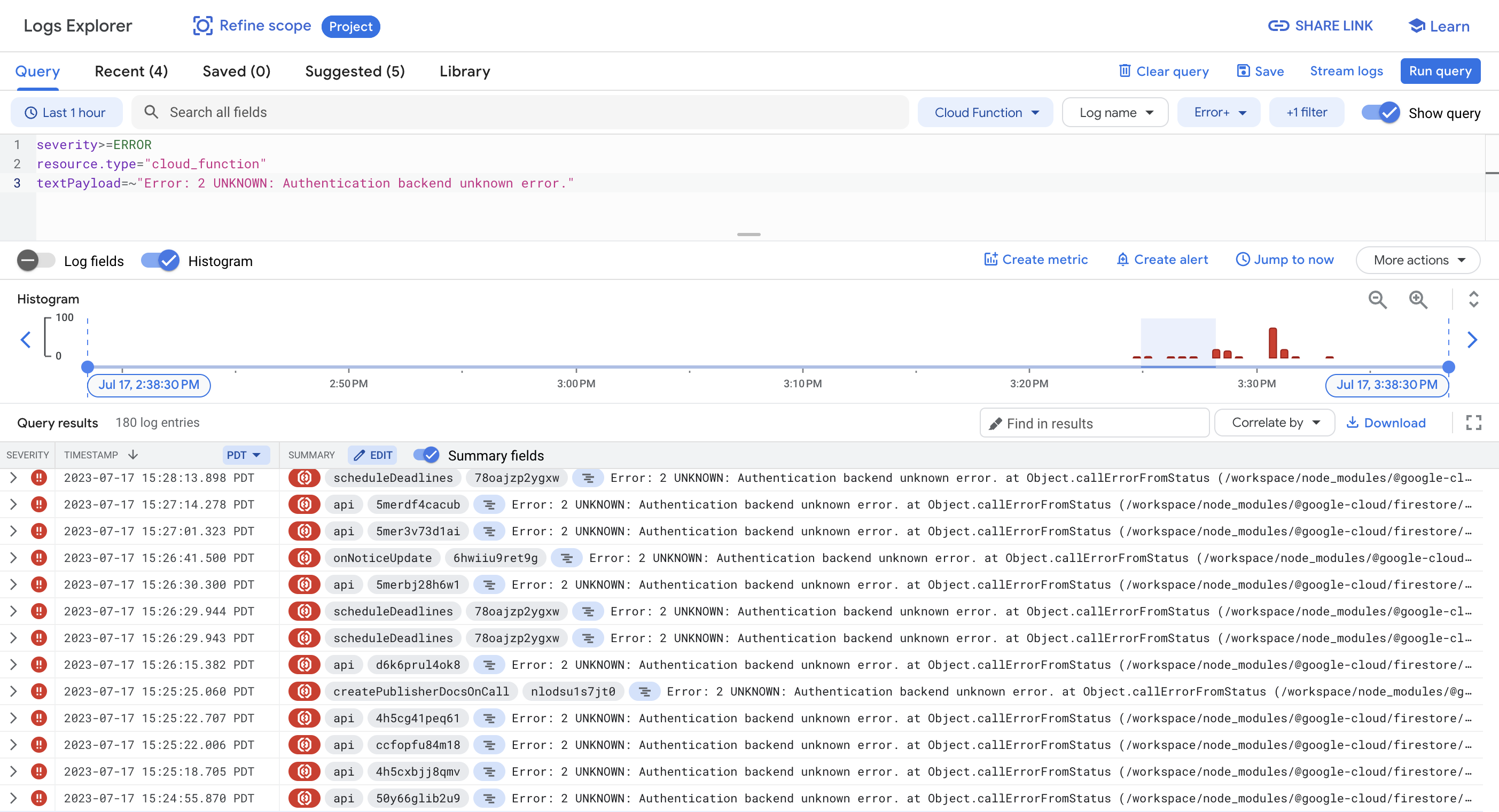Turn off the Show query toggle
Screen dimensions: 1499x812
pyautogui.click(x=1380, y=112)
